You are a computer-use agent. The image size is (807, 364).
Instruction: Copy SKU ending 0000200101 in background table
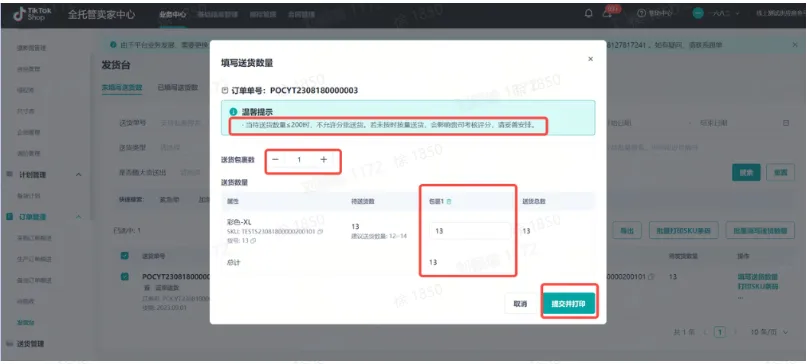coord(652,277)
